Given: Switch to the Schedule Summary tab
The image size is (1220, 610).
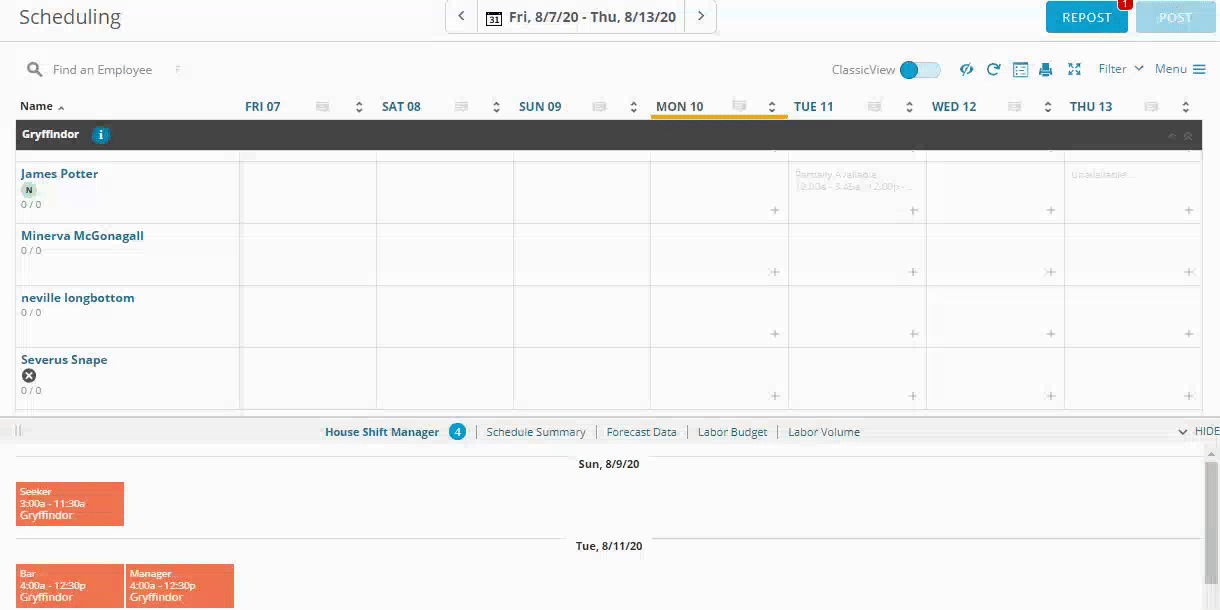Looking at the screenshot, I should pyautogui.click(x=535, y=432).
